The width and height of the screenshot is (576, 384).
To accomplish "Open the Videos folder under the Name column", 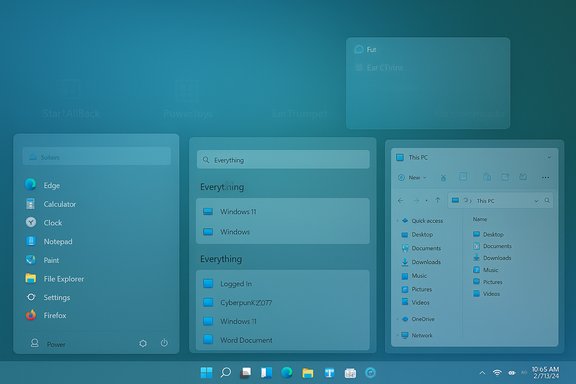I will [x=486, y=294].
